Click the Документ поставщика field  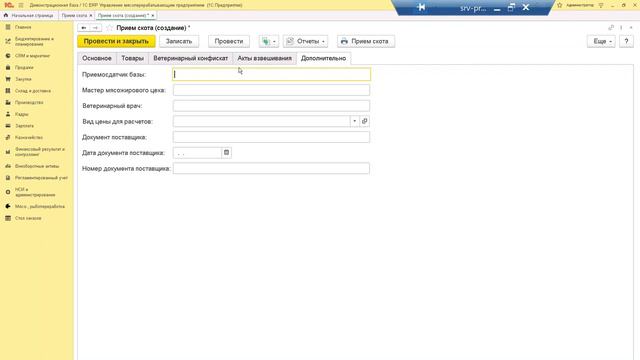point(271,137)
